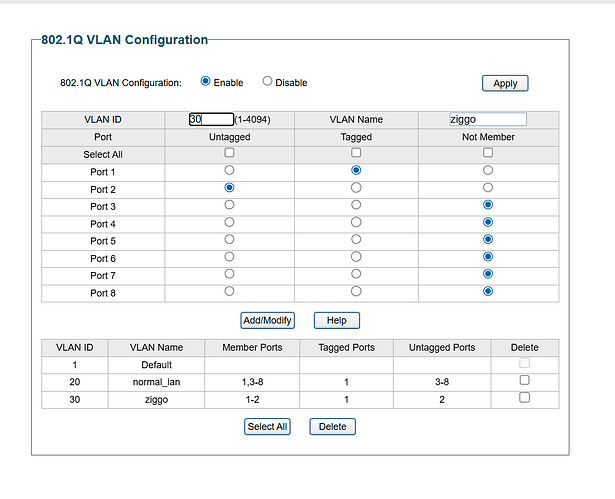Set Port 1 to Not Member
Image resolution: width=615 pixels, height=499 pixels.
488,170
